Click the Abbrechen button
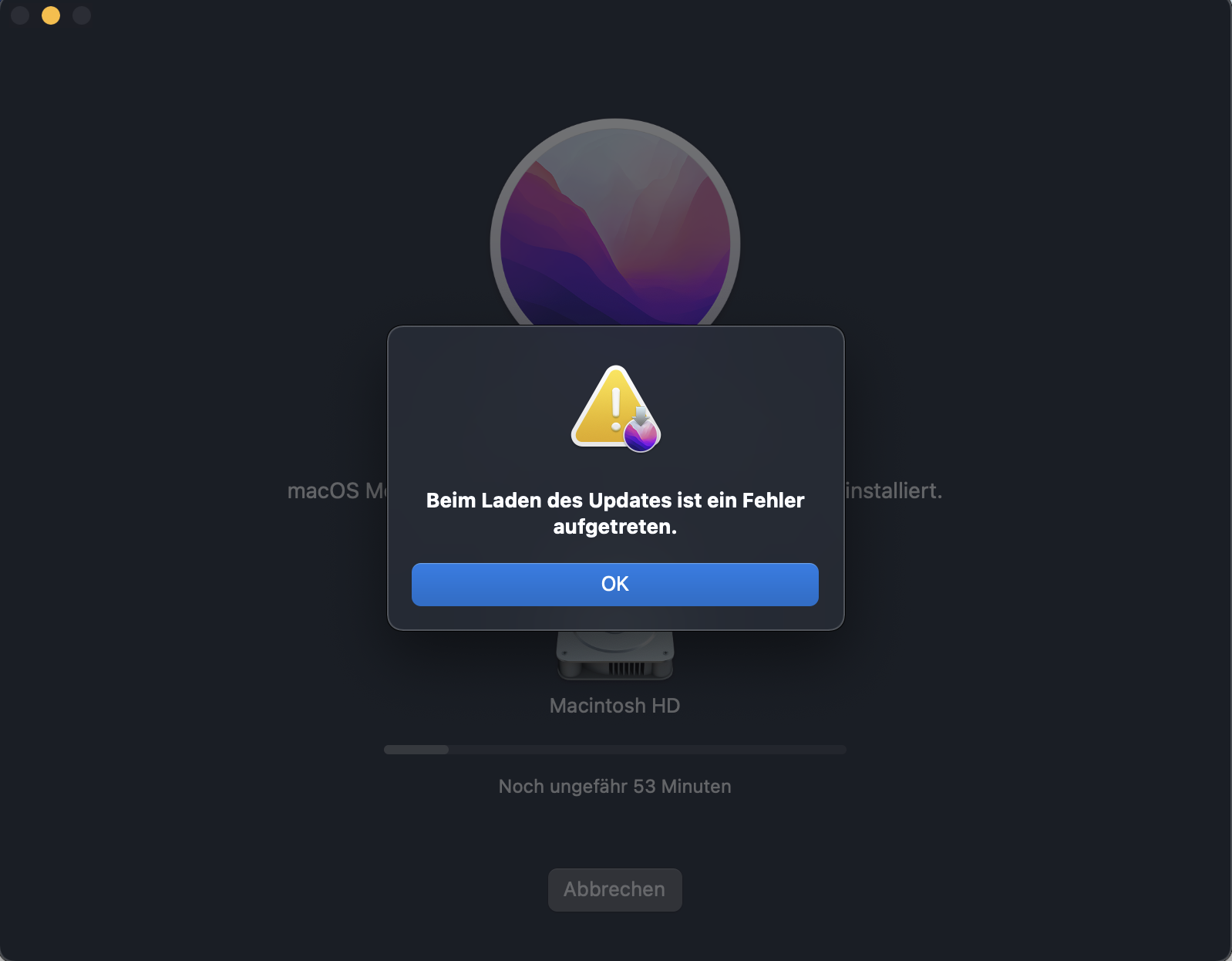This screenshot has height=961, width=1232. (x=614, y=889)
